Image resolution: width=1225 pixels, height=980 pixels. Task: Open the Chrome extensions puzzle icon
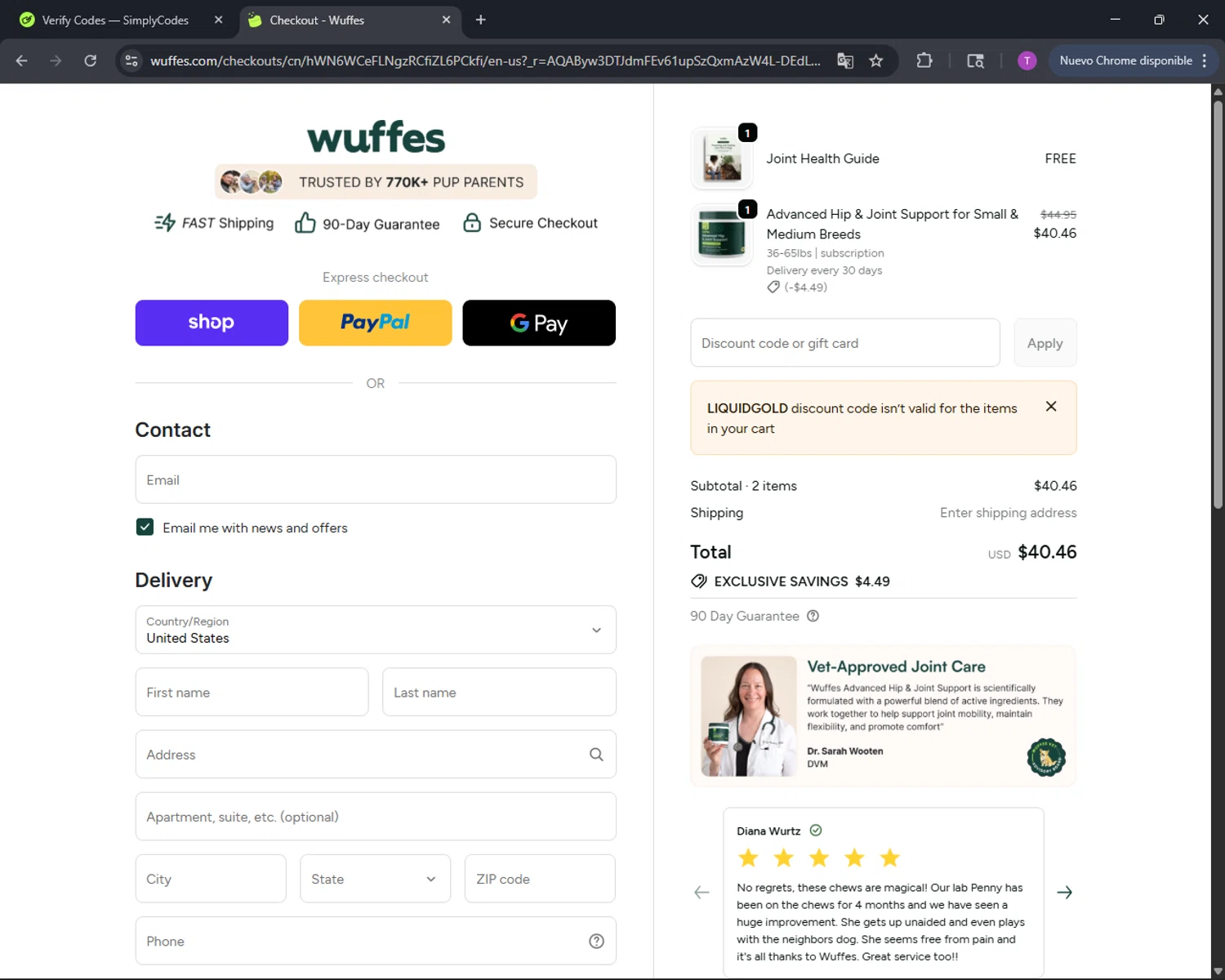pyautogui.click(x=924, y=60)
